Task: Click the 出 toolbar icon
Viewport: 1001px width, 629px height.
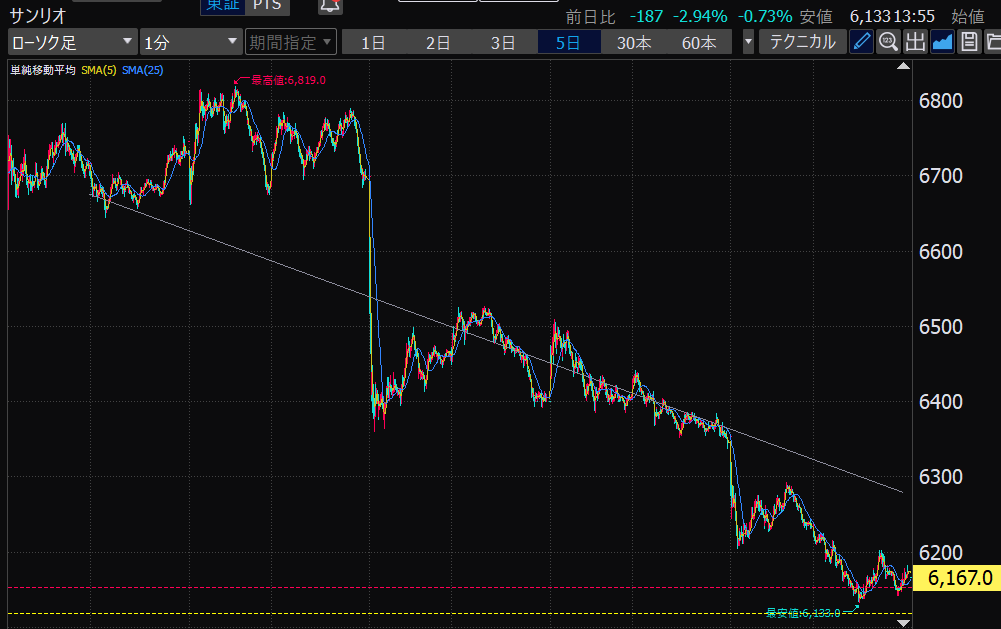Action: 915,42
